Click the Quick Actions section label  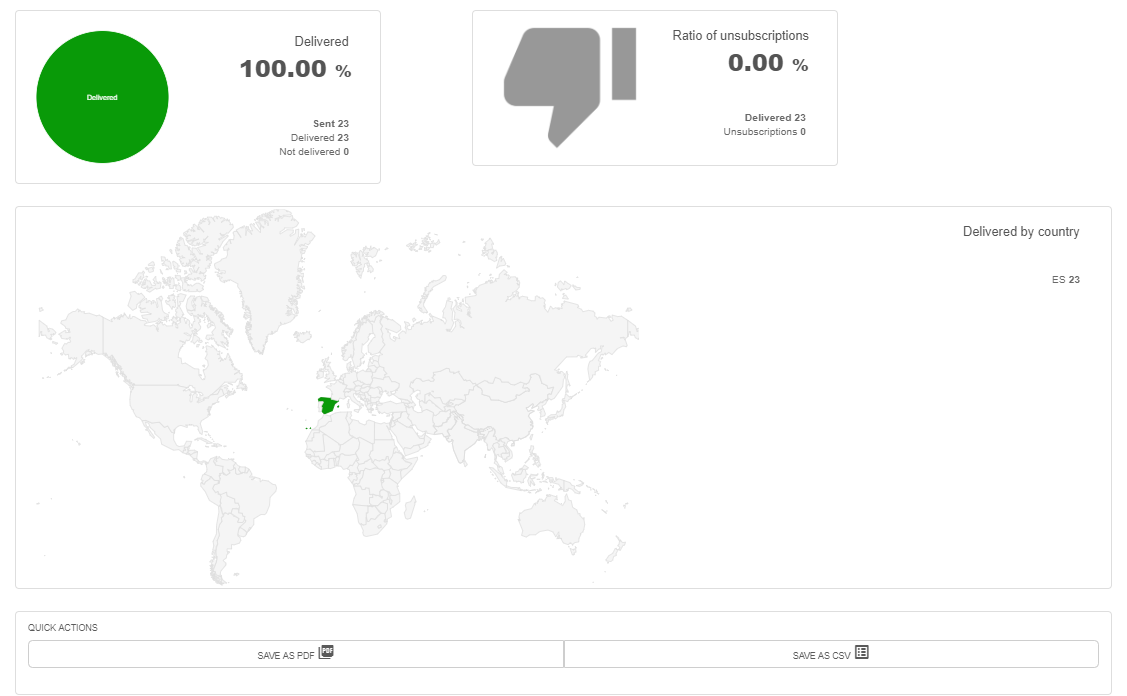(63, 628)
